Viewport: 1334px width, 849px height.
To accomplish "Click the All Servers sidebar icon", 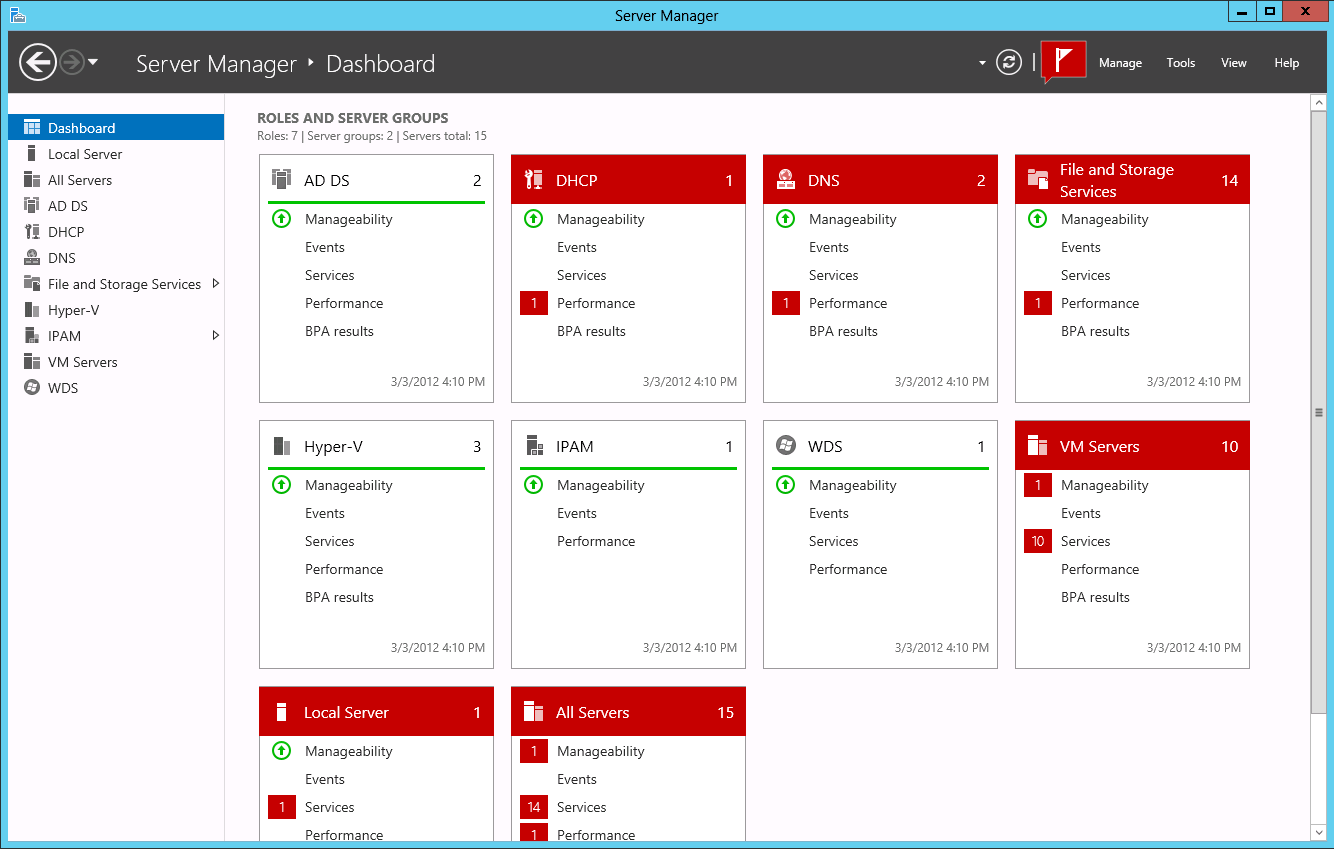I will 31,180.
